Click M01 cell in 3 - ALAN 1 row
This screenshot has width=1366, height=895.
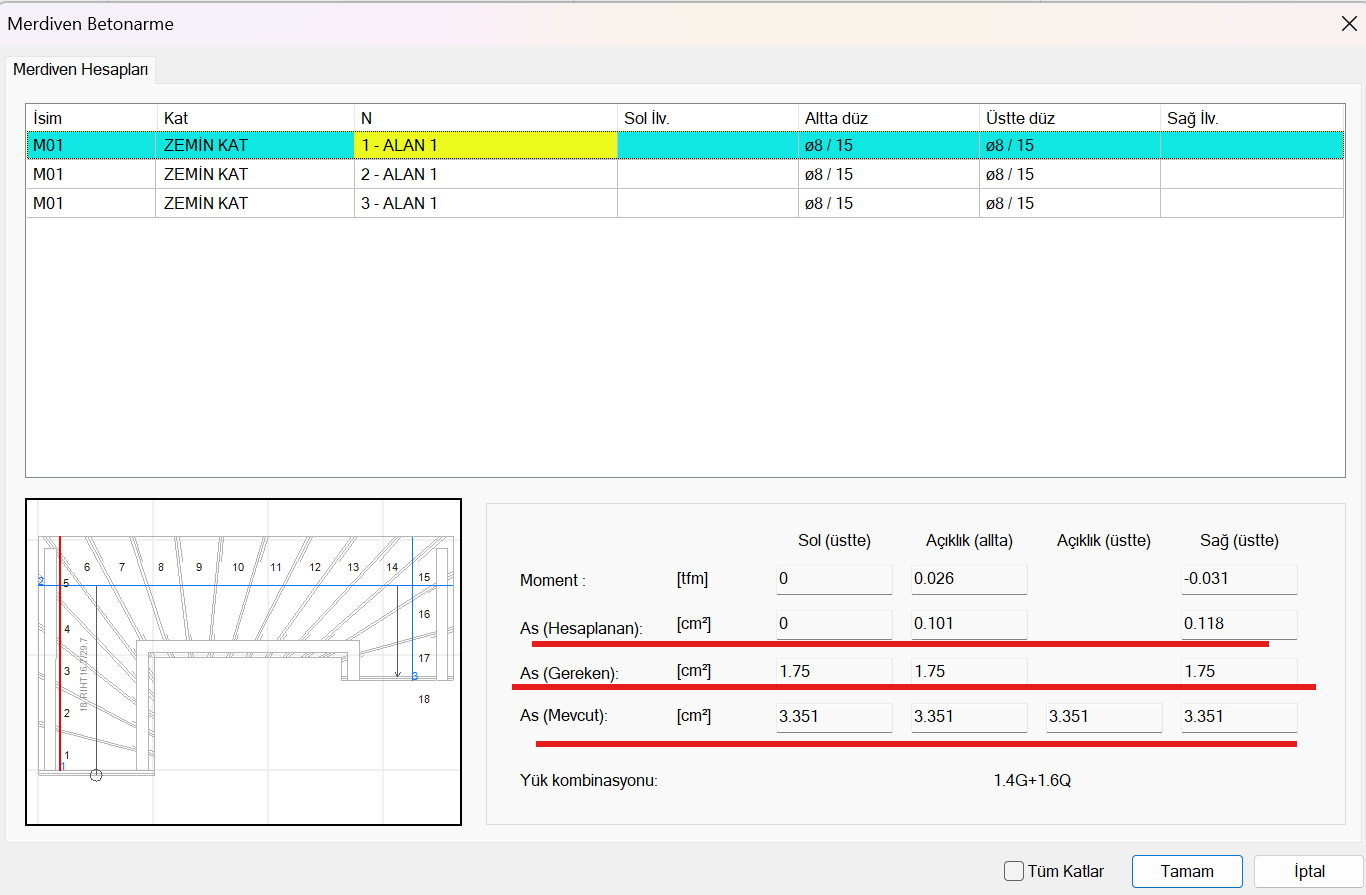click(91, 203)
